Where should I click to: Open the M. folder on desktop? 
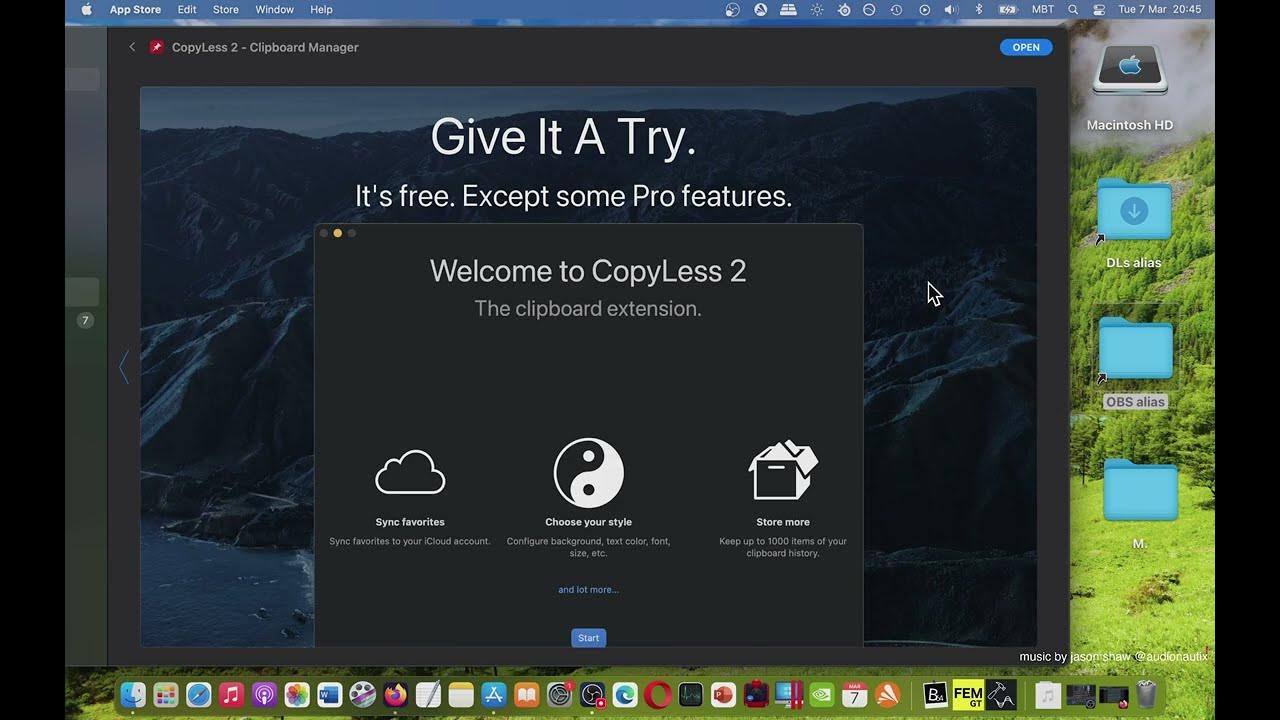pyautogui.click(x=1140, y=490)
